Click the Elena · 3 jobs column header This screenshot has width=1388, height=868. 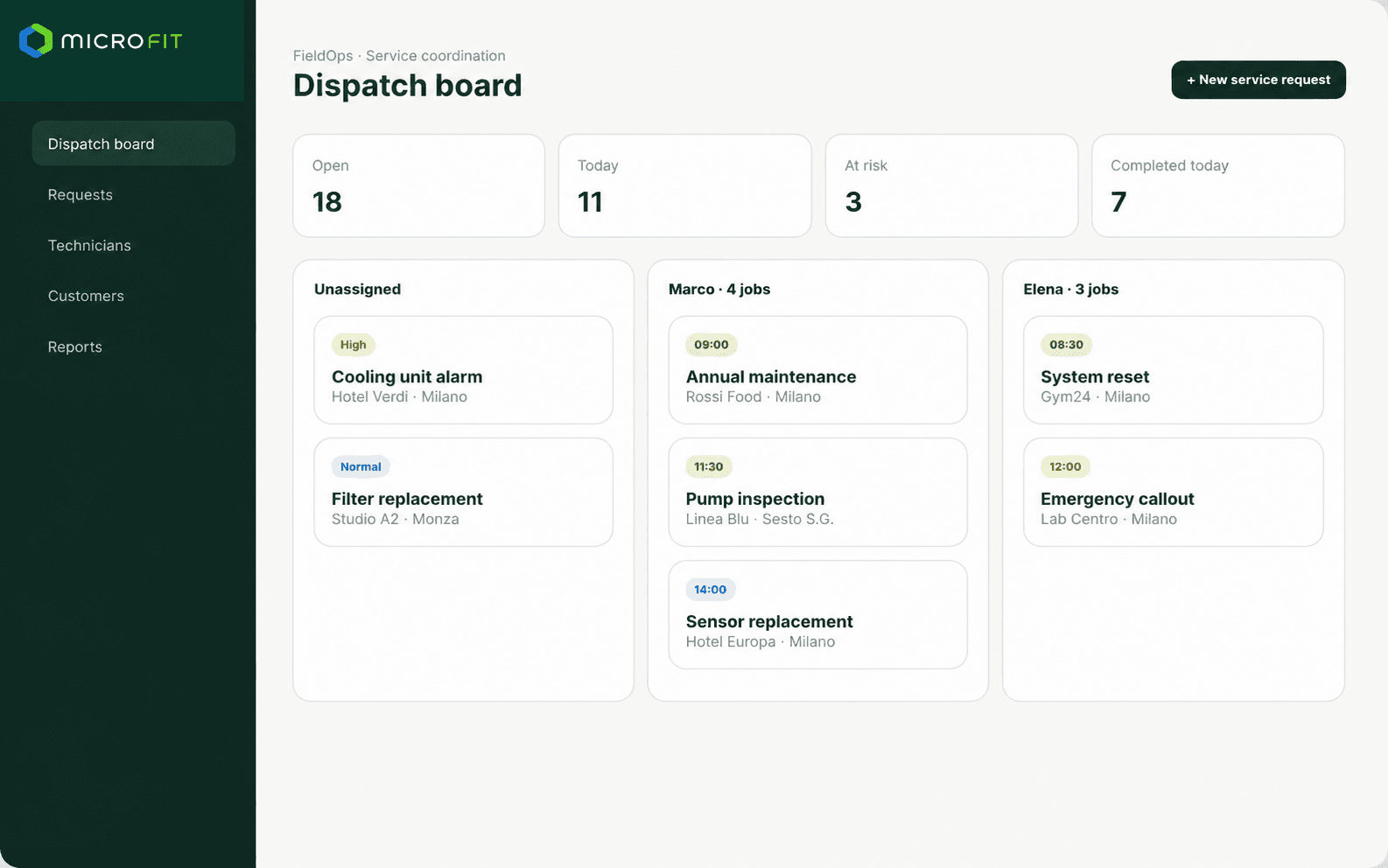[x=1071, y=290]
